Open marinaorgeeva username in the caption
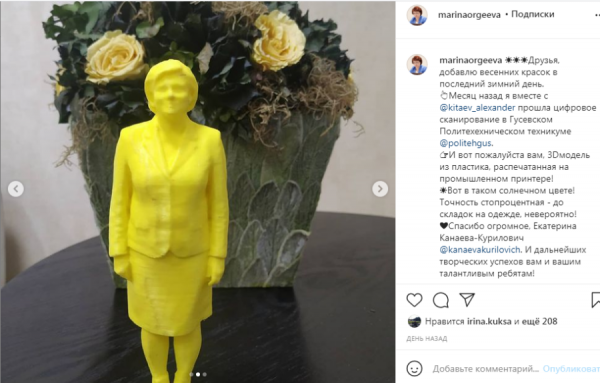Screen dimensions: 600x383 (471, 60)
